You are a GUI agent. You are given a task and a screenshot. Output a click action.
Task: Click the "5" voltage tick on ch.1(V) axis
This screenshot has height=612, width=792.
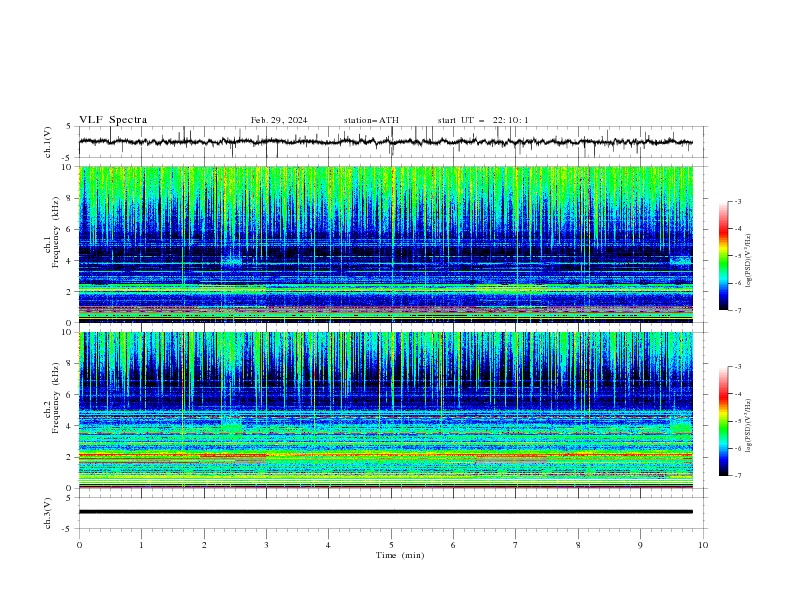(69, 127)
